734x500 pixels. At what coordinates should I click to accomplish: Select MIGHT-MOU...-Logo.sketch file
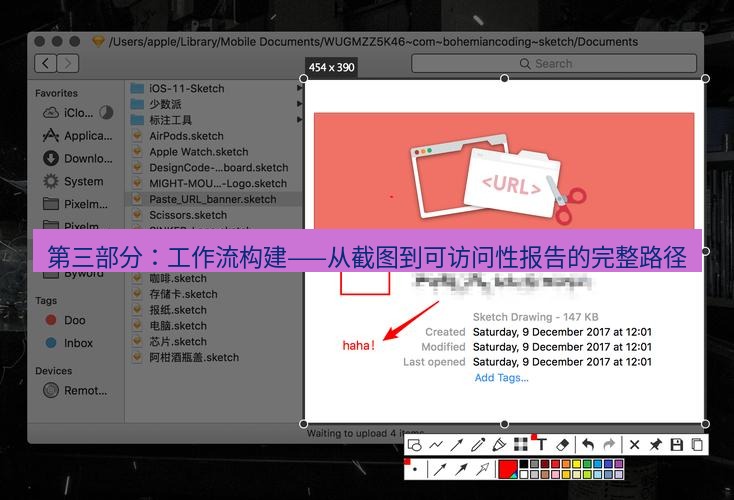coord(209,184)
